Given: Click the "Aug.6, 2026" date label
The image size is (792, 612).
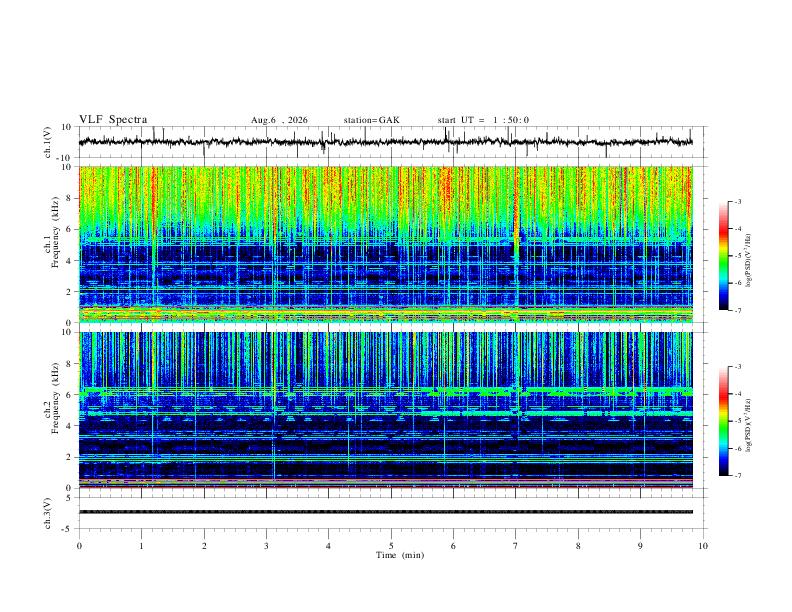Looking at the screenshot, I should [x=279, y=120].
